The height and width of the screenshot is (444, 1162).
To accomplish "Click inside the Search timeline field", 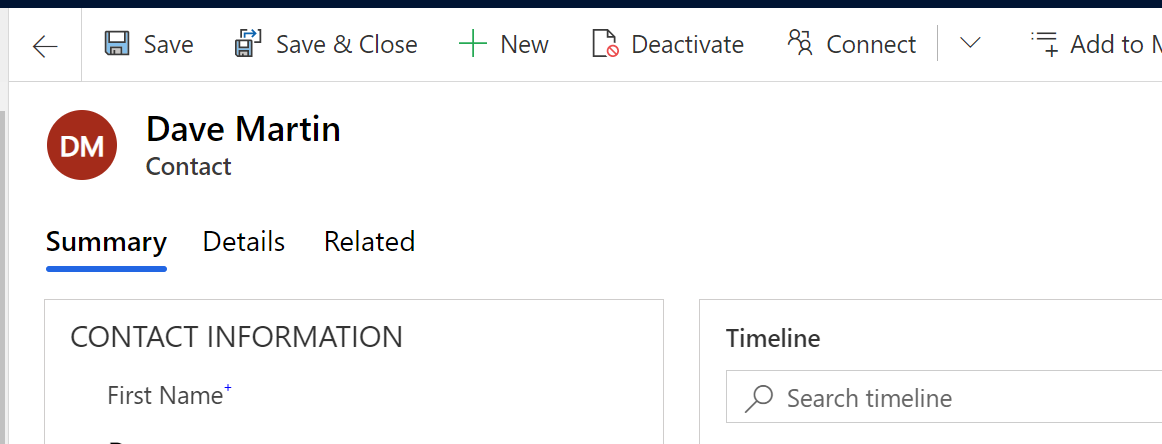I will 944,397.
